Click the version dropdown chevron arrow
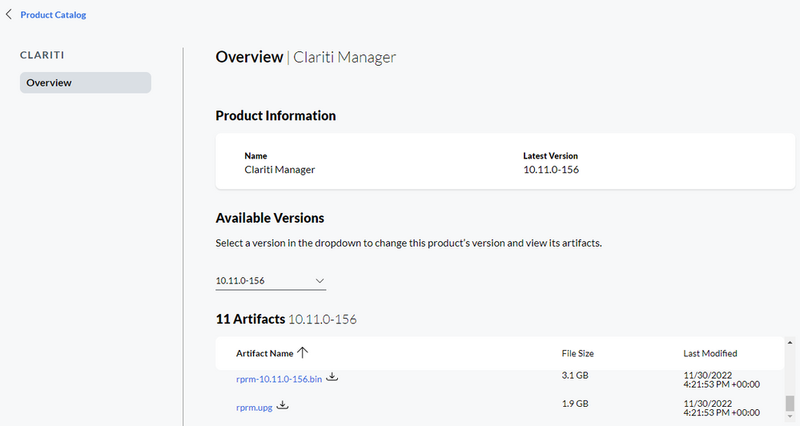 [319, 281]
